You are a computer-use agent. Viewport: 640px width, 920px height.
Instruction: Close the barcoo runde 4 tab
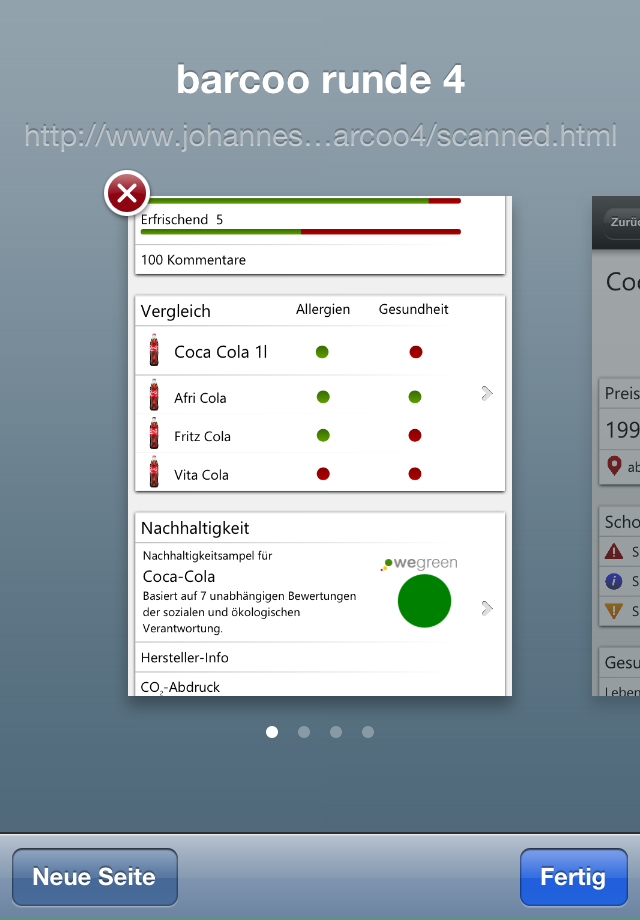127,193
